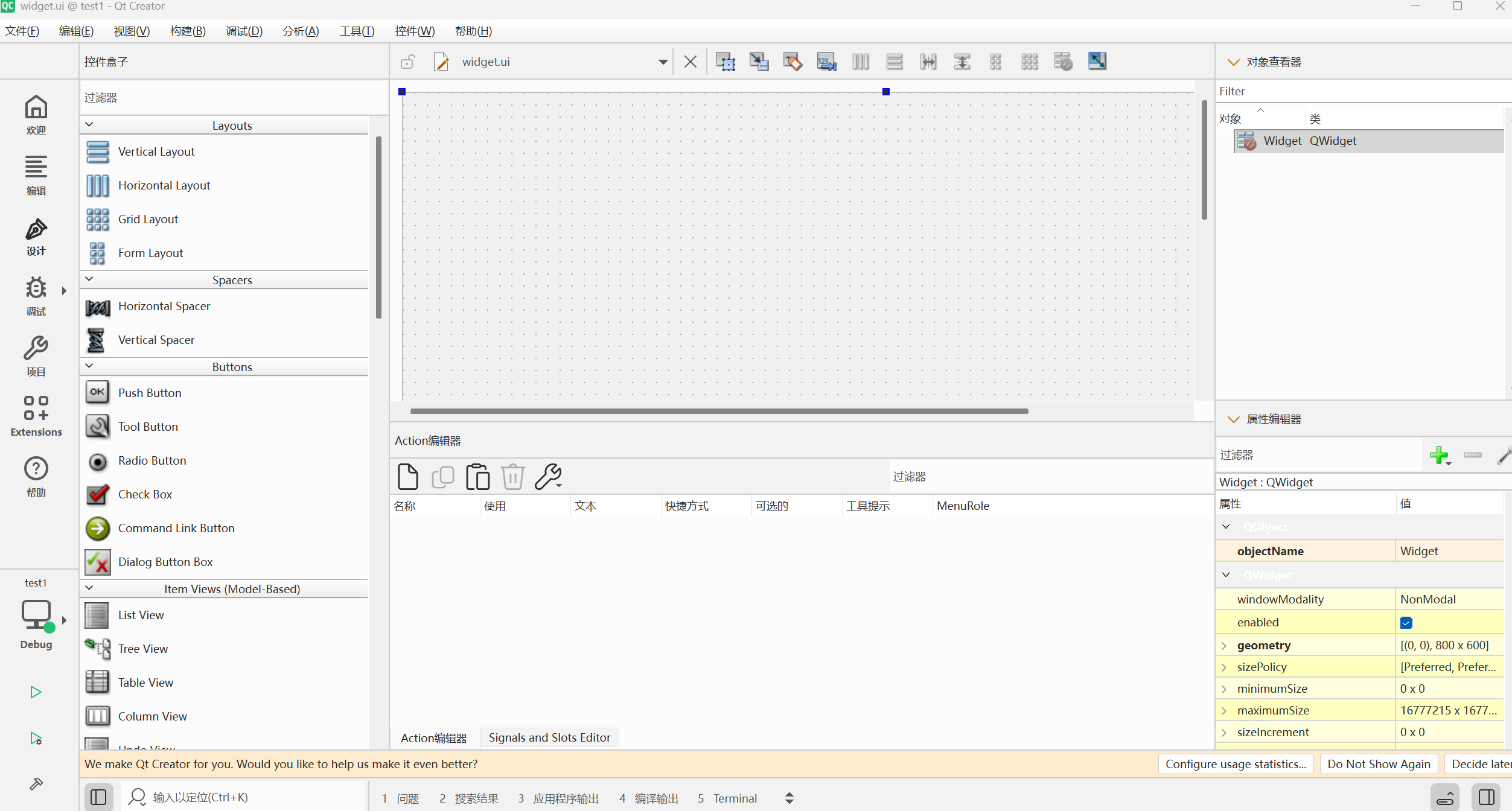Click Configure usage statistics button
The image size is (1512, 811).
[x=1236, y=764]
